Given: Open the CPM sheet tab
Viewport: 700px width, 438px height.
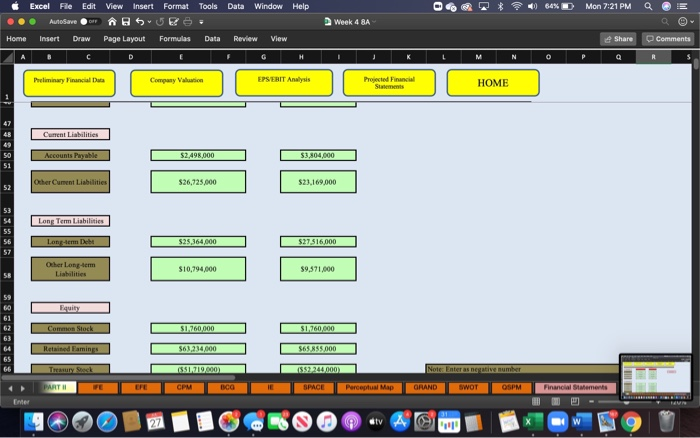Looking at the screenshot, I should pos(184,388).
